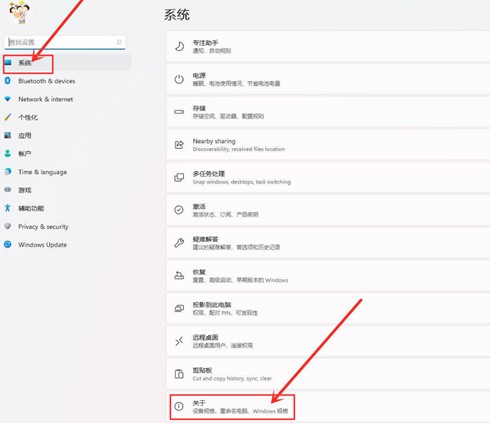Open Bluetooth & devices settings
This screenshot has width=490, height=423.
[x=46, y=81]
